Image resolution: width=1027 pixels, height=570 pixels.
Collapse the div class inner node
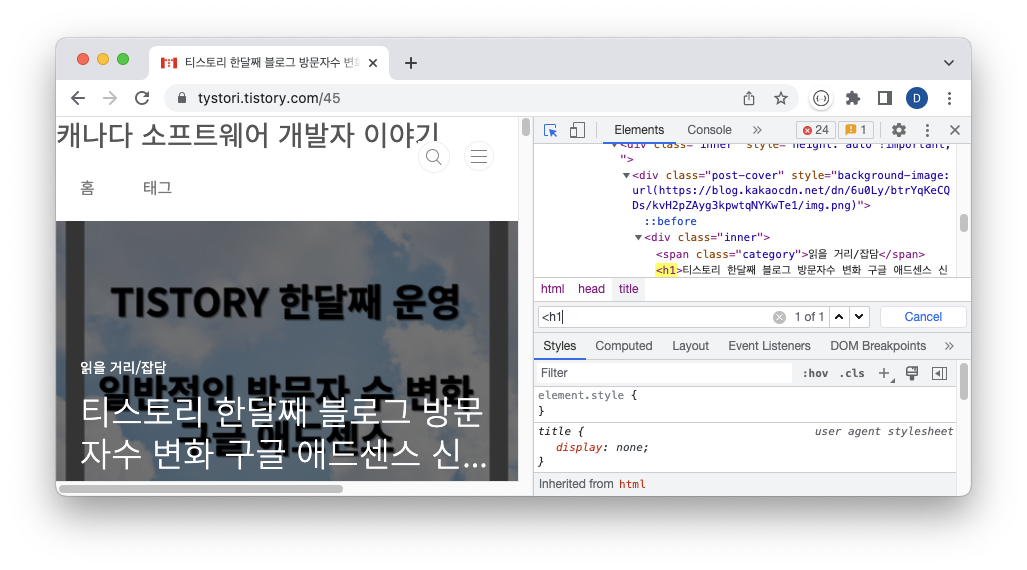[638, 238]
